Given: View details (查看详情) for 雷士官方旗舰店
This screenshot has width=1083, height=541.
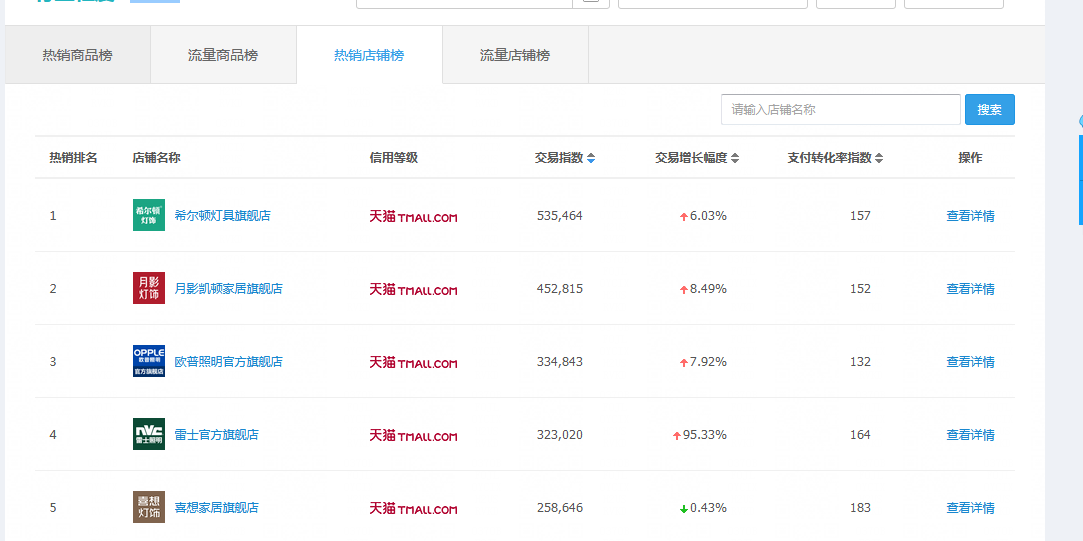Looking at the screenshot, I should [970, 435].
